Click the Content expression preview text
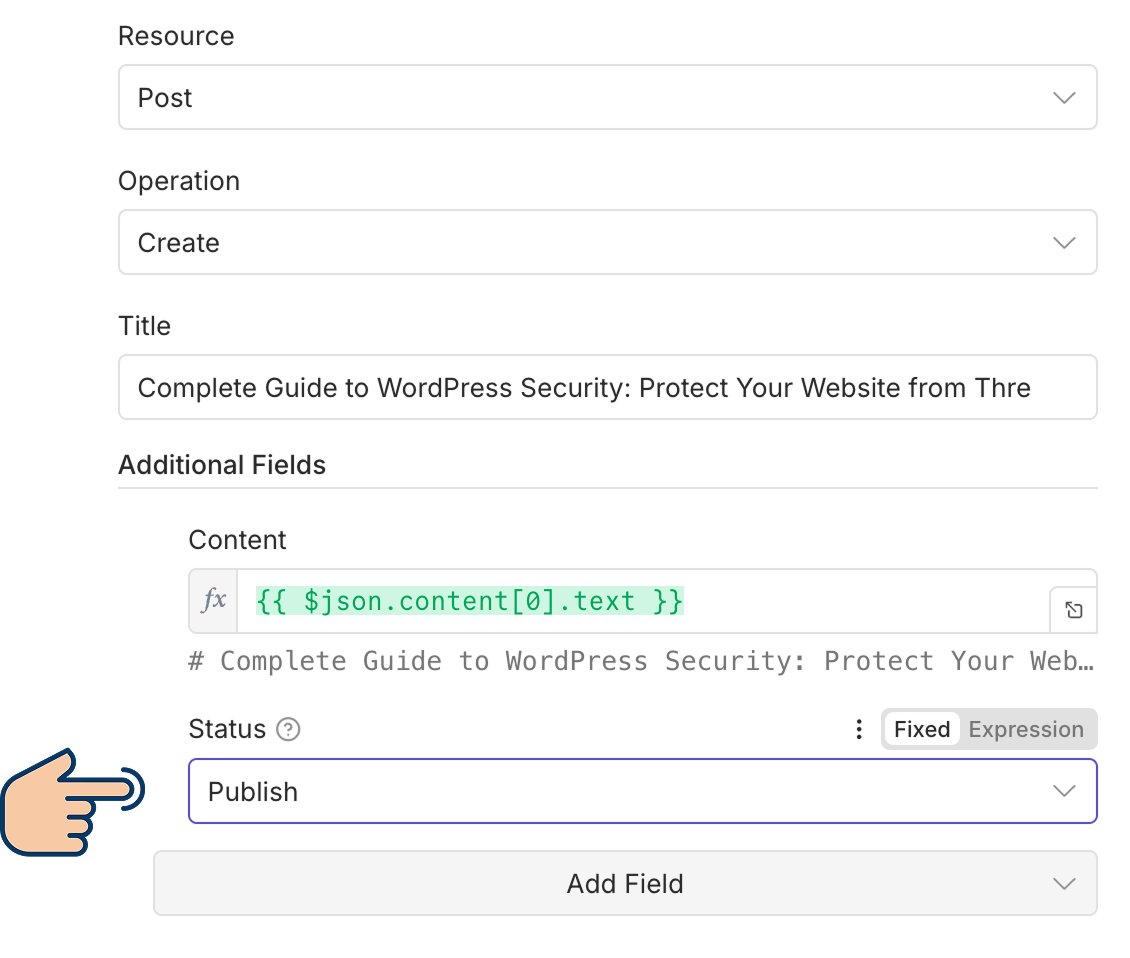1130x958 pixels. click(640, 661)
